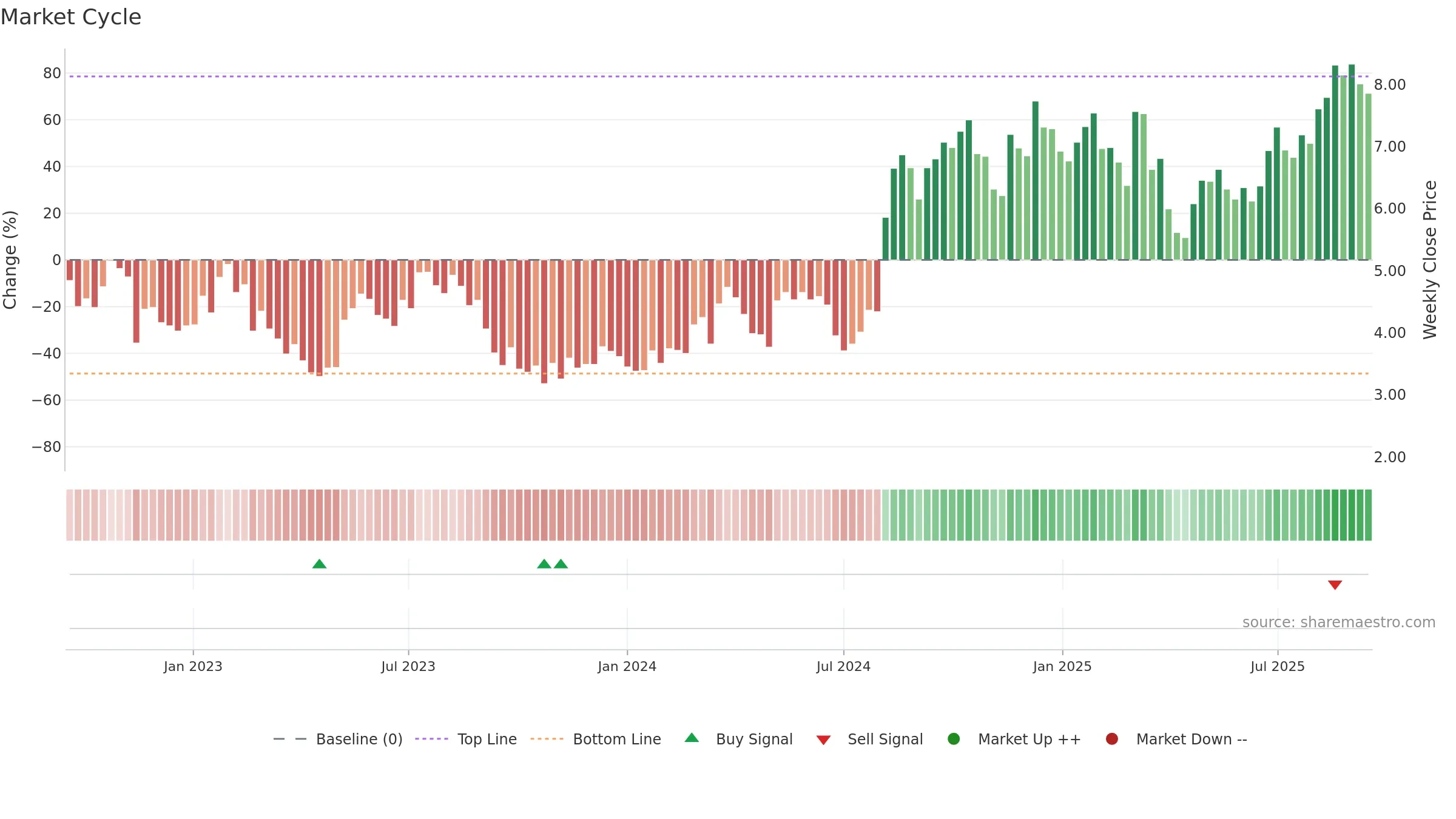Click the first buy signal marker before Jul 2023
The image size is (1456, 819).
pyautogui.click(x=319, y=564)
